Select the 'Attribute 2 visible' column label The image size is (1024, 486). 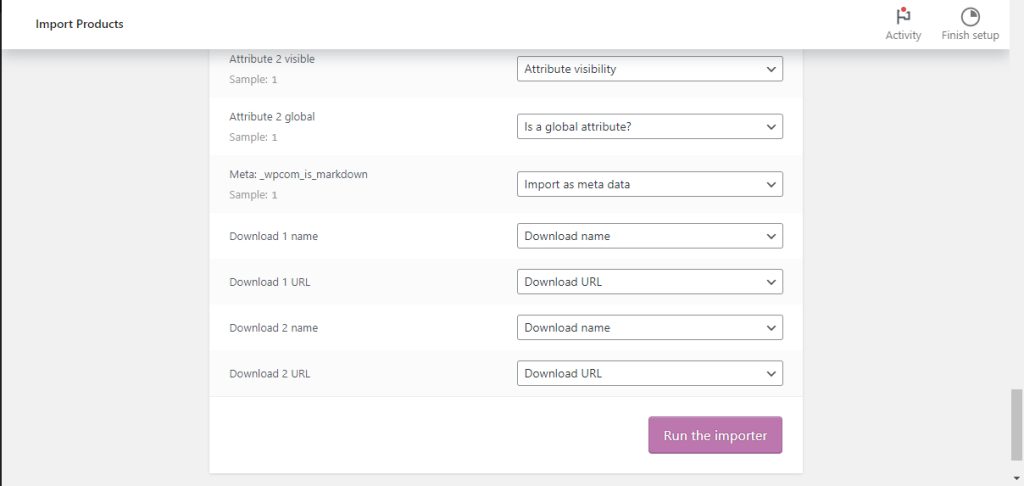coord(272,59)
